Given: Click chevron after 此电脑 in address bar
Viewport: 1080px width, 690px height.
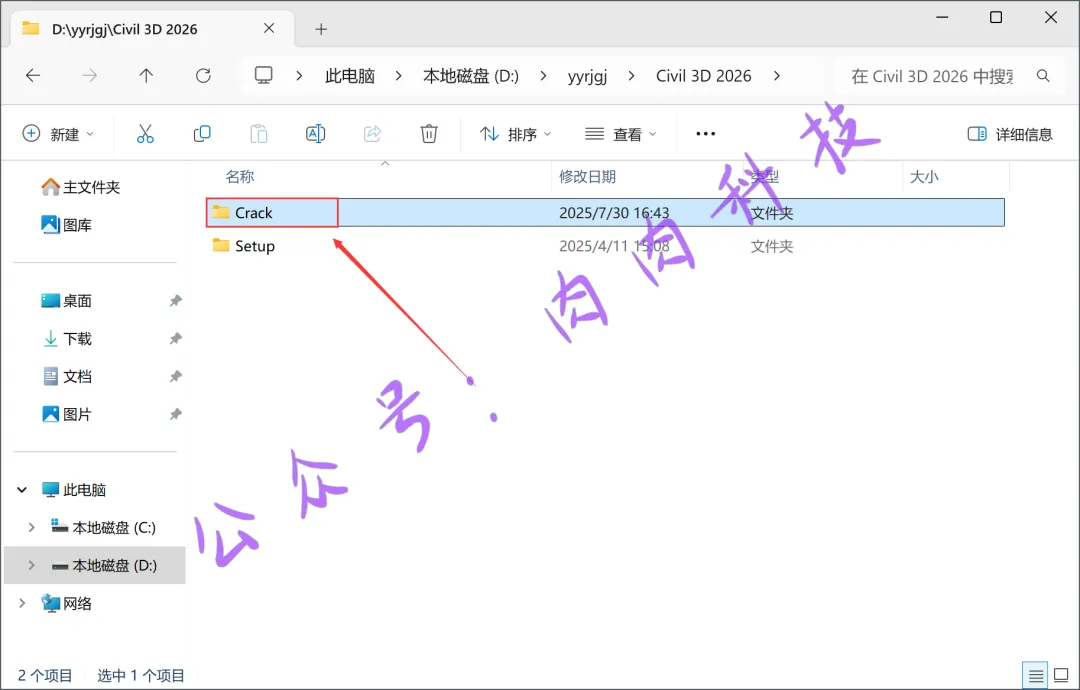Looking at the screenshot, I should click(x=398, y=76).
